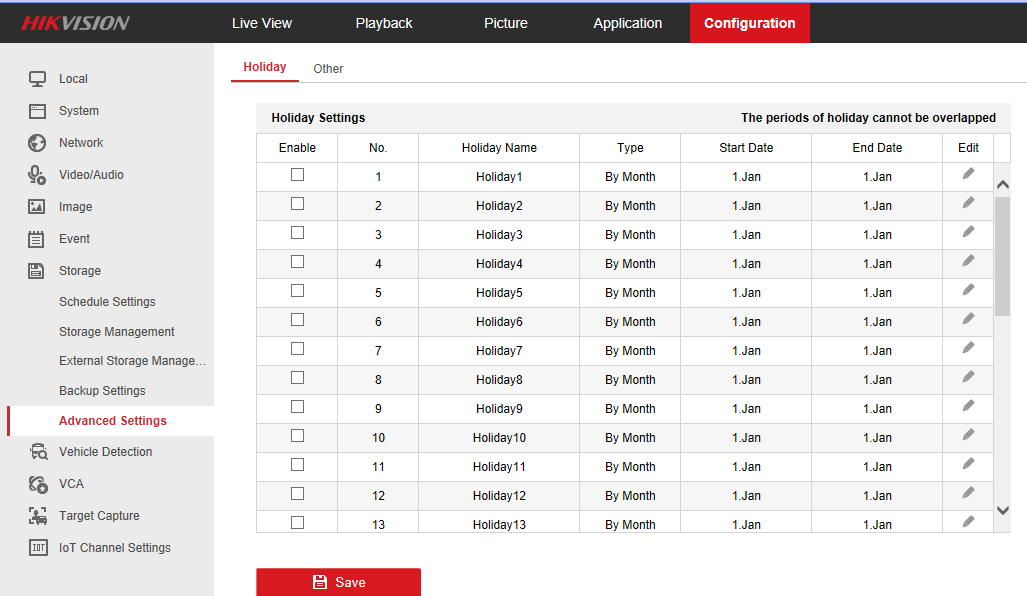The width and height of the screenshot is (1027, 596).
Task: Edit Holiday5 using its pencil icon
Action: tap(968, 290)
